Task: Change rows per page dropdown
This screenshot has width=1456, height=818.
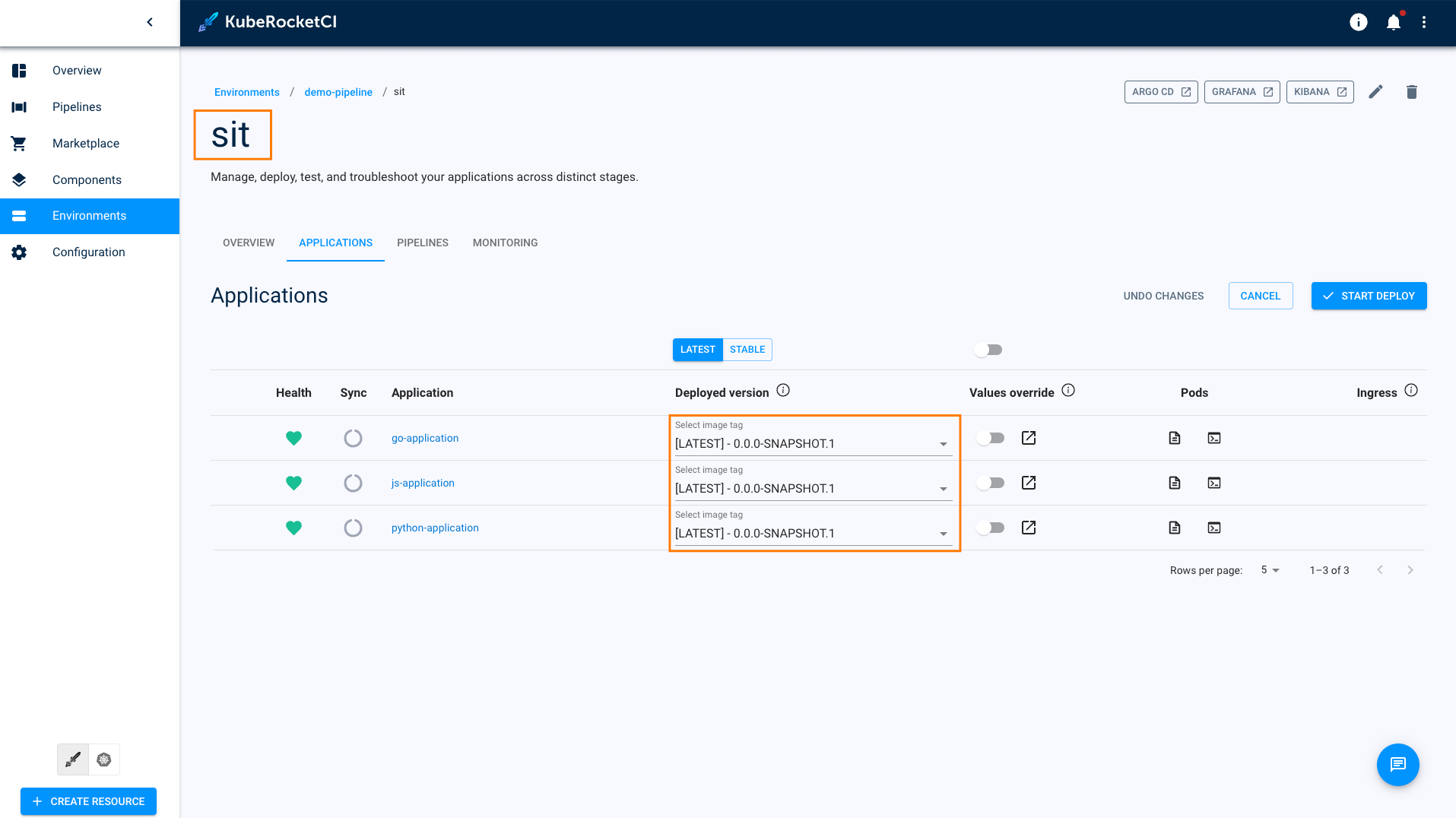Action: point(1270,570)
